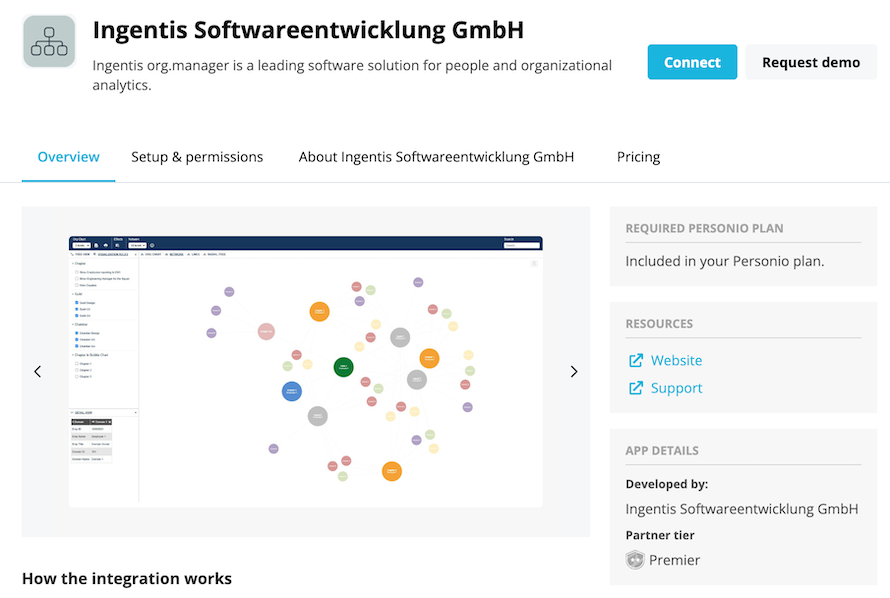Click the blue Connect button

click(692, 62)
